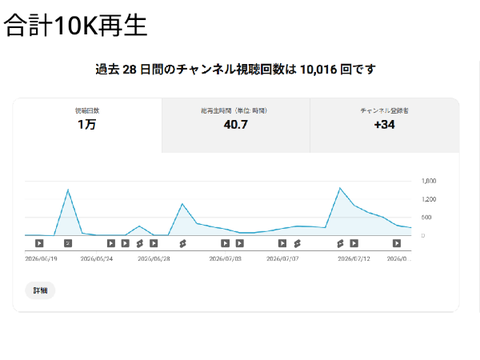Click the numbered multi-video badge under first peak

coord(68,243)
